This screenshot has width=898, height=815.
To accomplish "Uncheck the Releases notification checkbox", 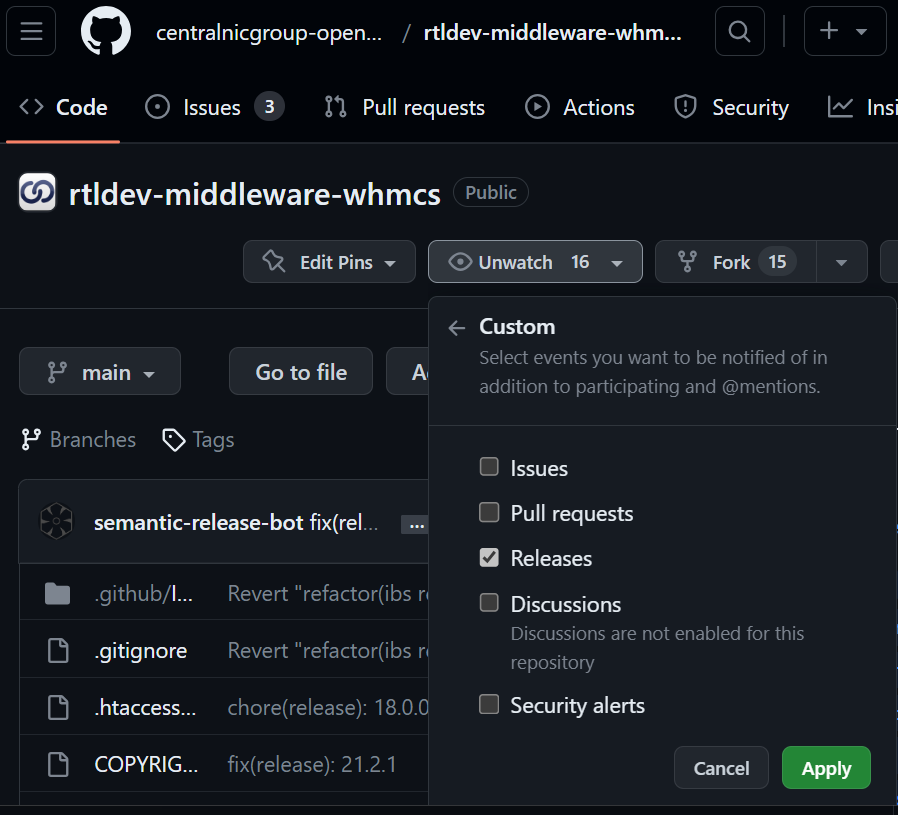I will [x=489, y=557].
